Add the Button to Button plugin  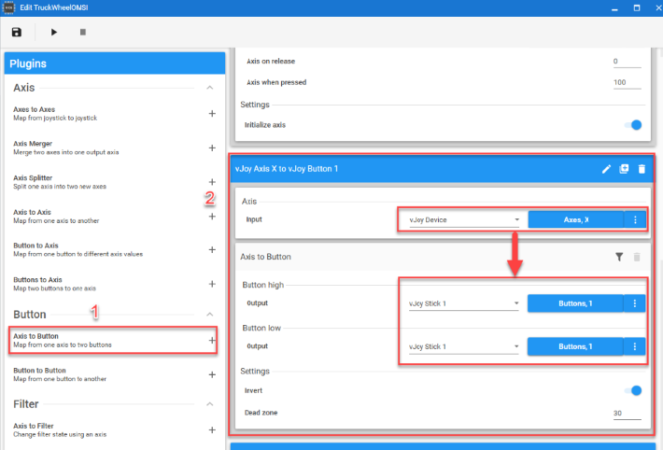212,374
